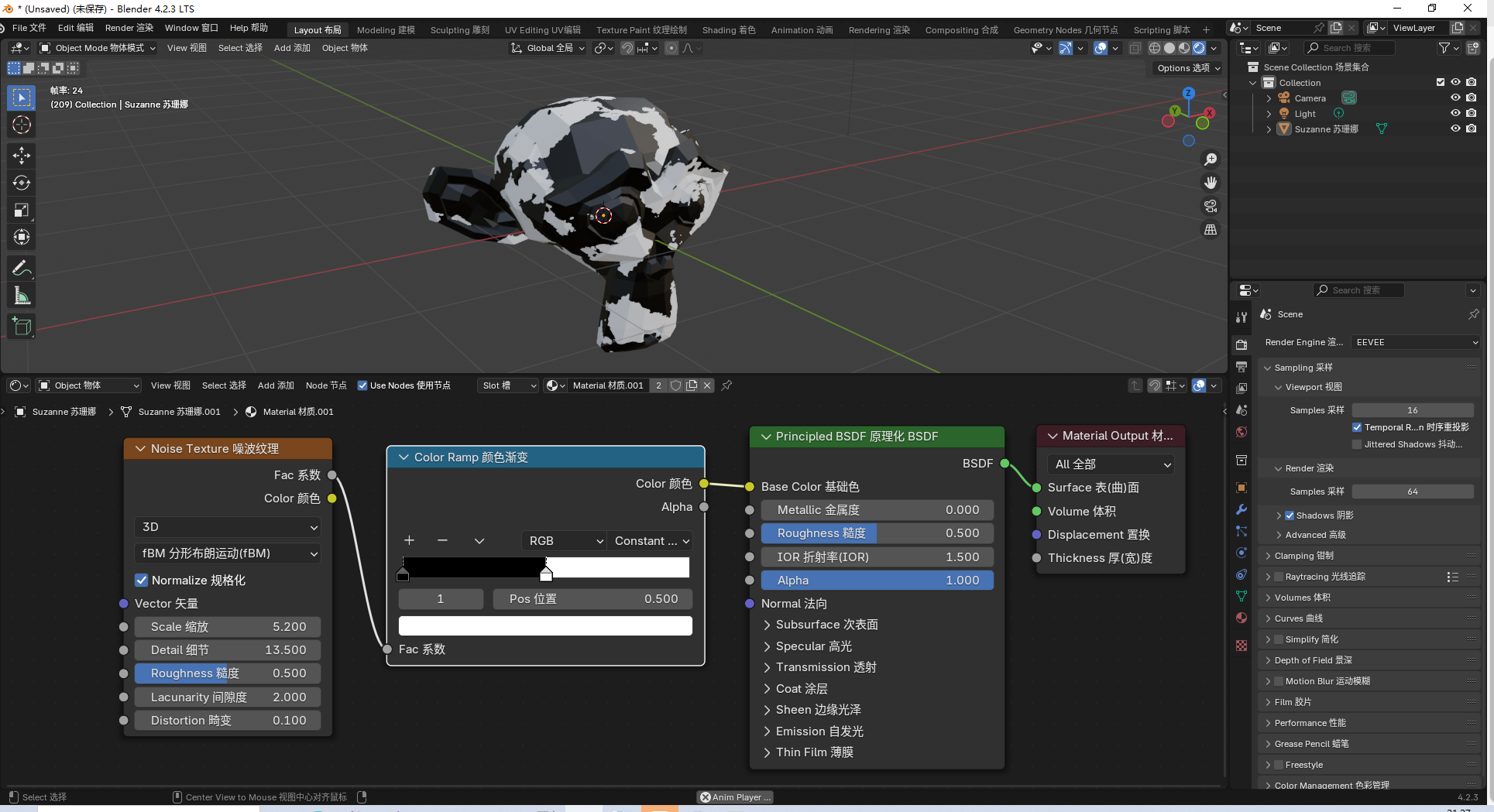Toggle Normalize 规格化 checkbox in Noise Texture
The image size is (1494, 812).
coord(141,580)
